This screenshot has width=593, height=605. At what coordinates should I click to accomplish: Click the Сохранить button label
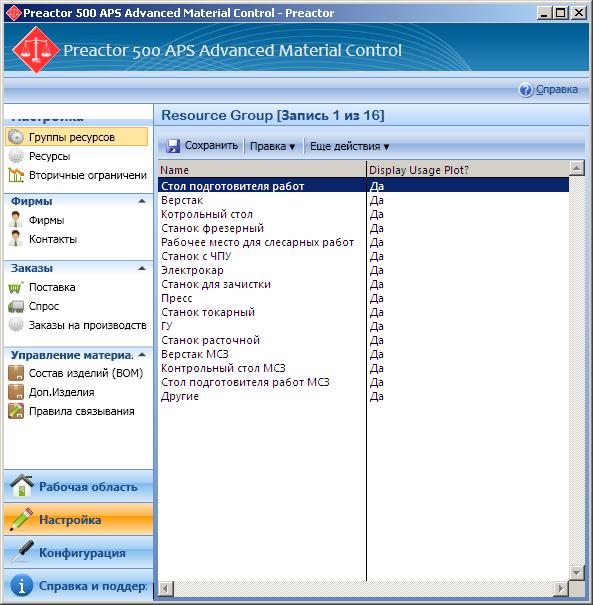[x=211, y=145]
